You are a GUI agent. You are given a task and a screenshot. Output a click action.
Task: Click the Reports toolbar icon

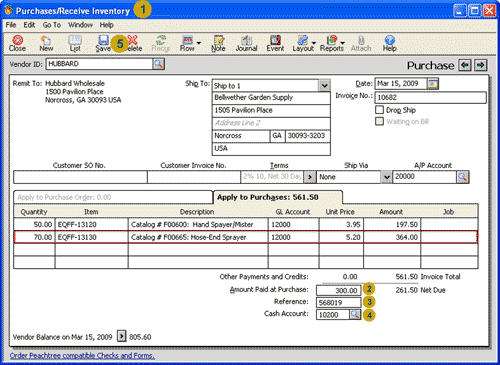click(332, 43)
